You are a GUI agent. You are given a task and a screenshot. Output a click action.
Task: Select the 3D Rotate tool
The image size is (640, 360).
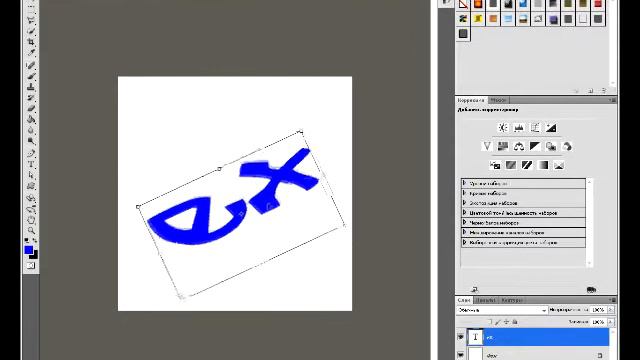pos(31,198)
